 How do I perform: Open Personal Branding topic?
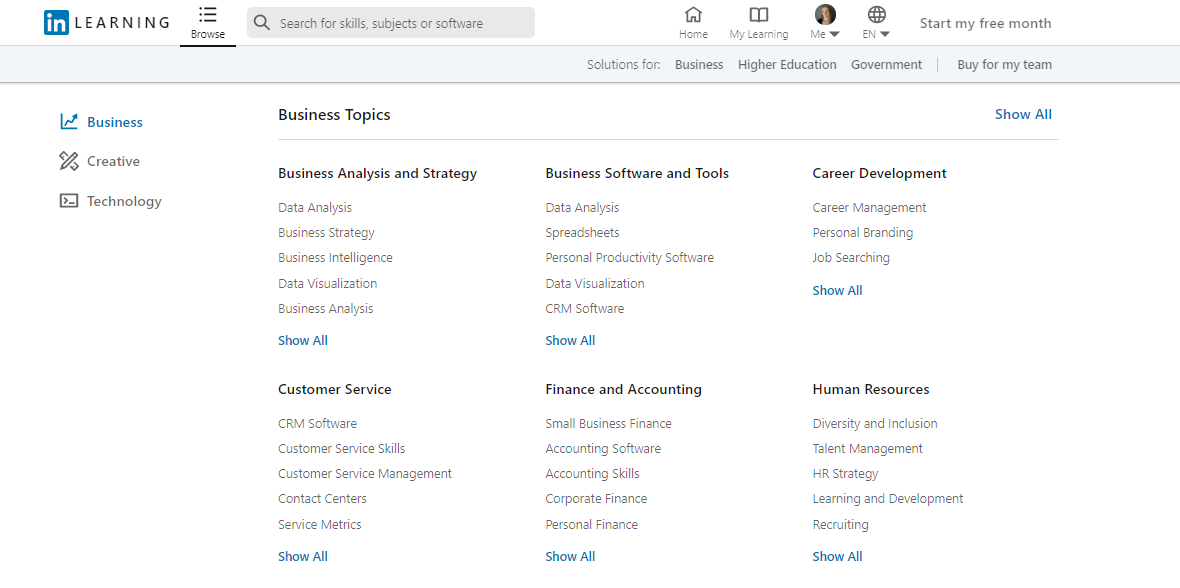863,233
